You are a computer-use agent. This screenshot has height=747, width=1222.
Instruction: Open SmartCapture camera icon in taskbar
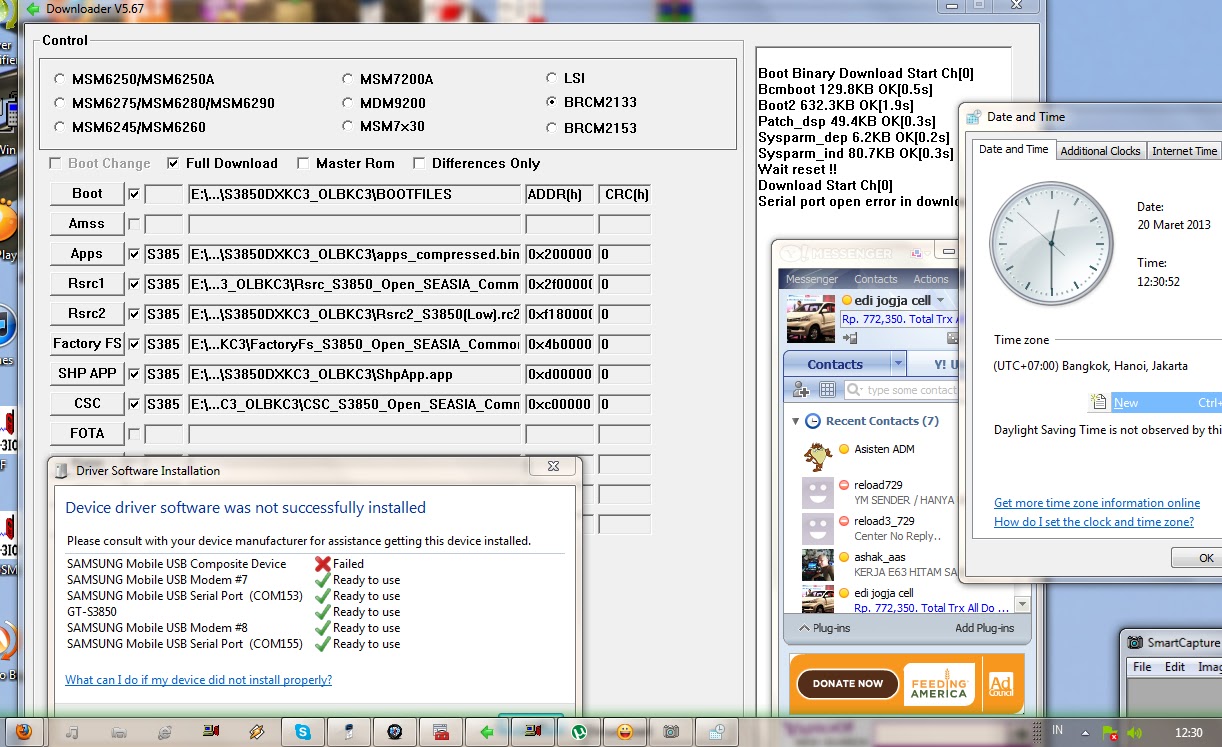(671, 731)
